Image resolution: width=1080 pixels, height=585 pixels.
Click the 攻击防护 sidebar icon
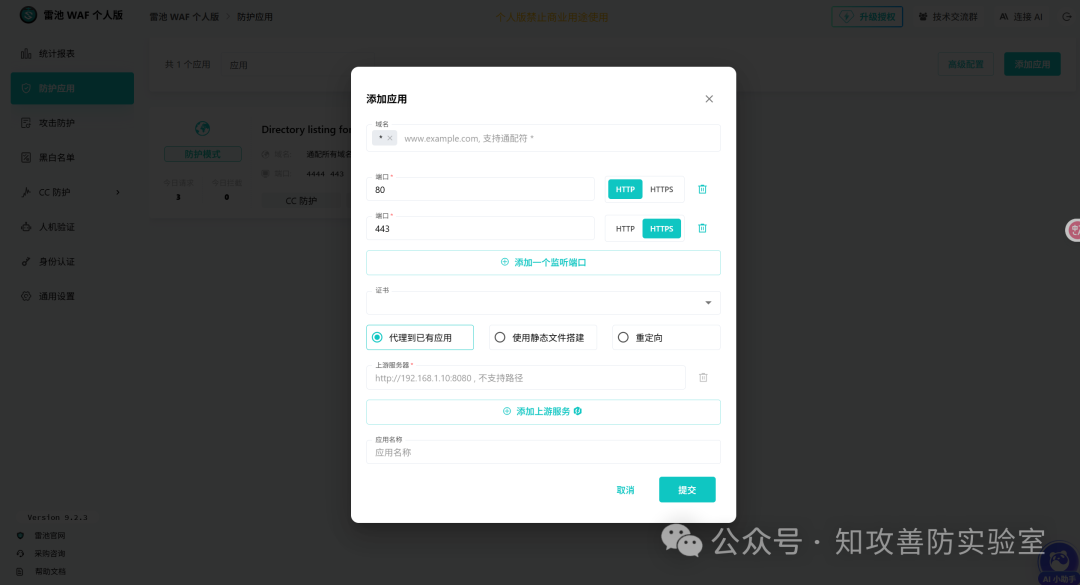pyautogui.click(x=26, y=123)
